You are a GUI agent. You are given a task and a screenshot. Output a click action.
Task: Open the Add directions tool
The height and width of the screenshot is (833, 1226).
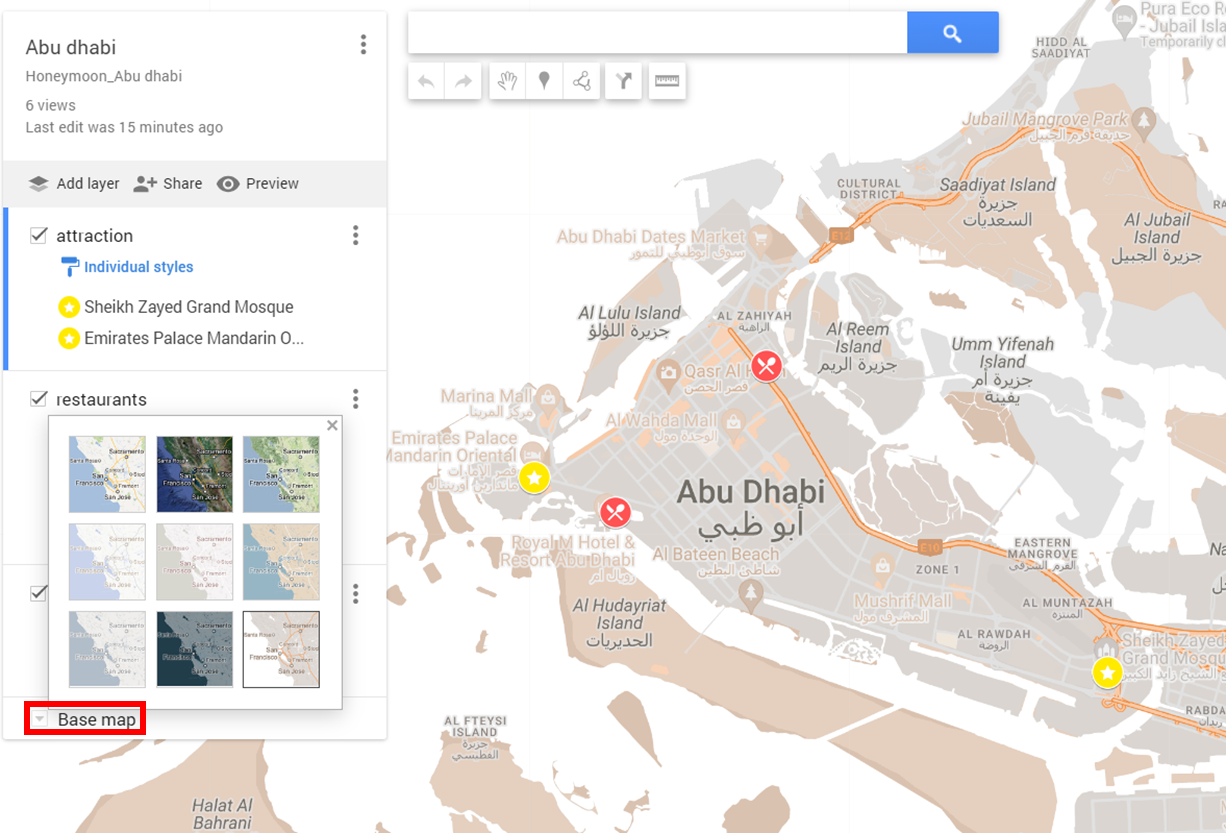(623, 82)
